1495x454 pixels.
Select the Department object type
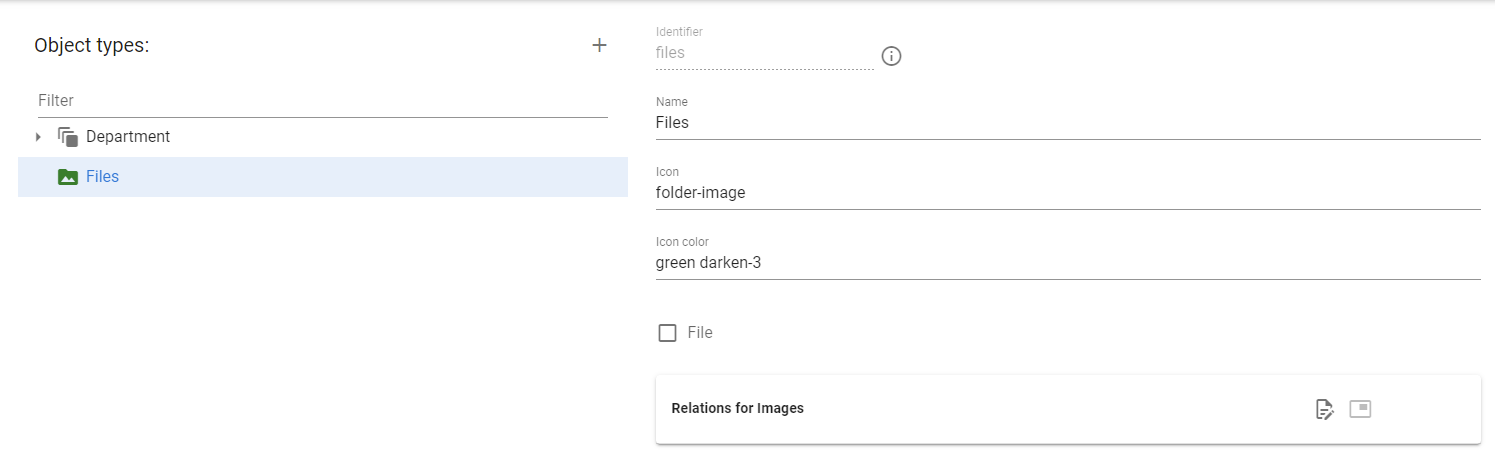[128, 137]
